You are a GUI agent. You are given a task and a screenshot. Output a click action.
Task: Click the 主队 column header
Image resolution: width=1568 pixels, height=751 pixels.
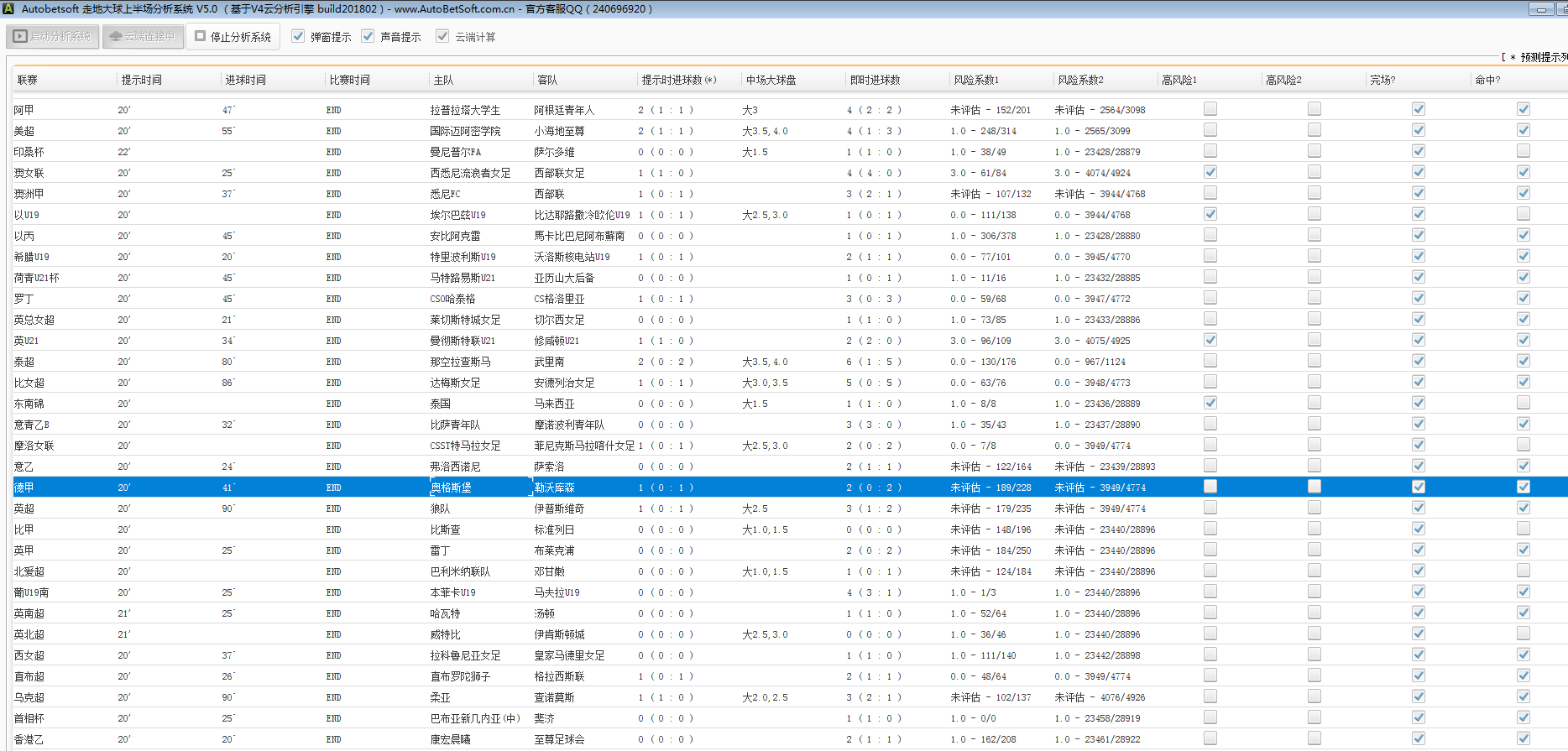[x=443, y=80]
